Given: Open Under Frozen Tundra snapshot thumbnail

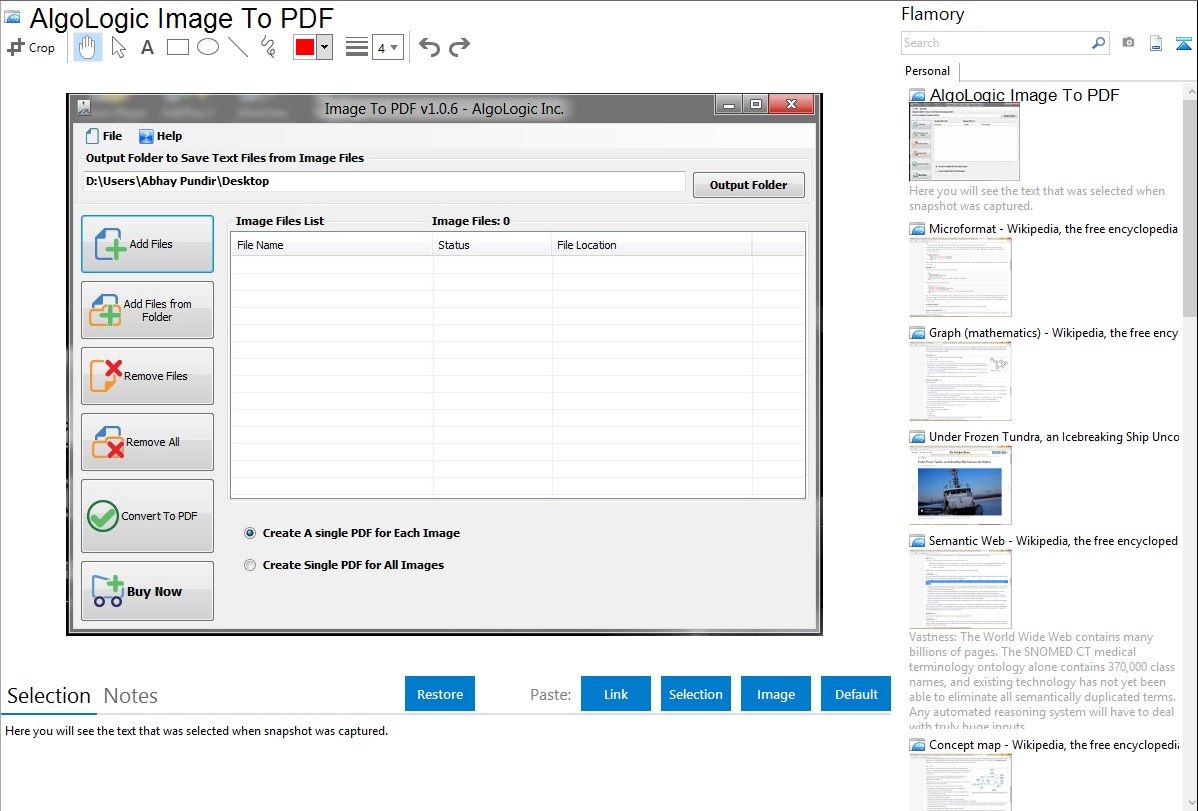Looking at the screenshot, I should point(960,485).
